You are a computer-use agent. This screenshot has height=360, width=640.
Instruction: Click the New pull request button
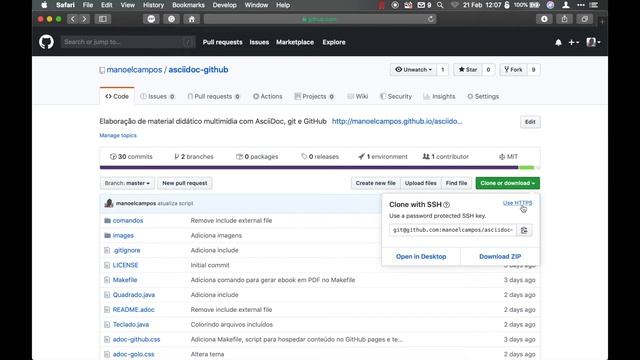point(185,183)
